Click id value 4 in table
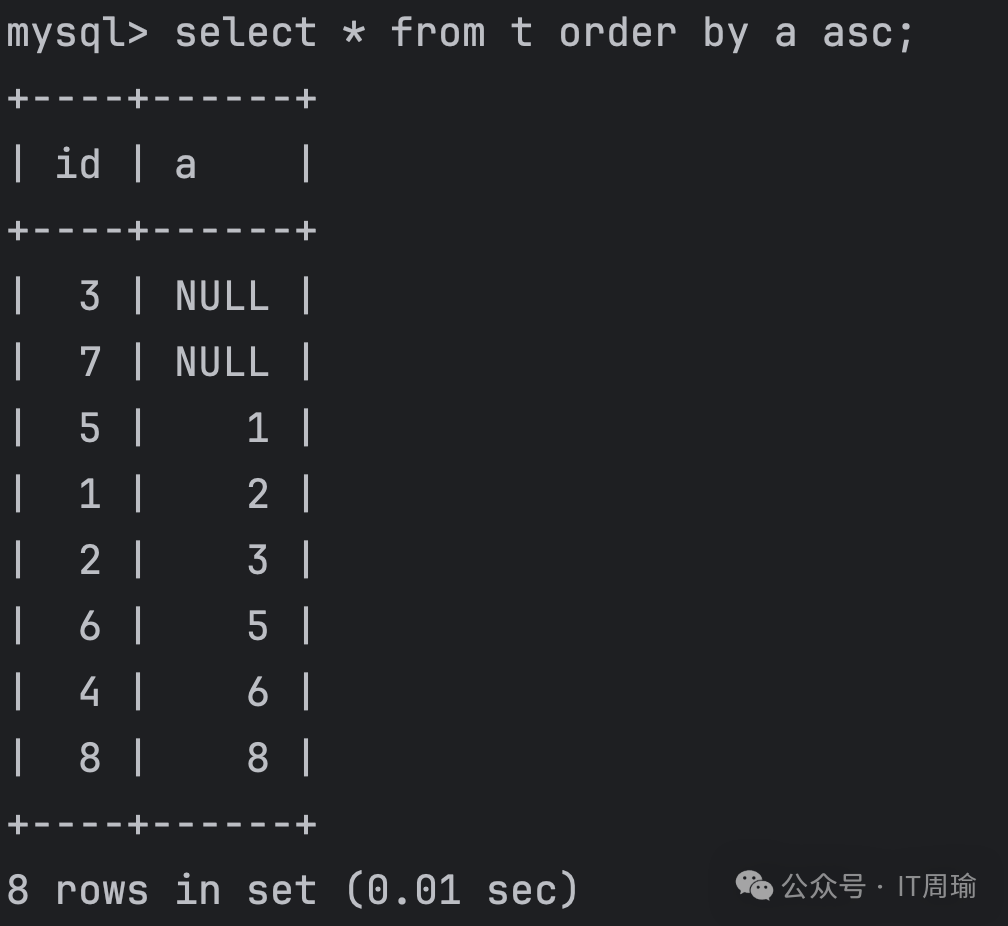This screenshot has height=926, width=1008. [x=90, y=692]
